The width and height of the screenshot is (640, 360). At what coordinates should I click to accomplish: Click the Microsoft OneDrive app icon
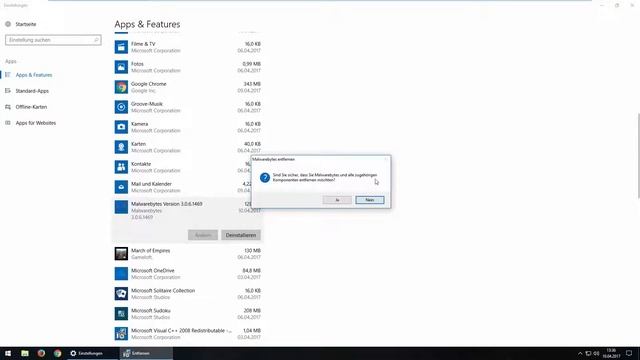pos(121,273)
